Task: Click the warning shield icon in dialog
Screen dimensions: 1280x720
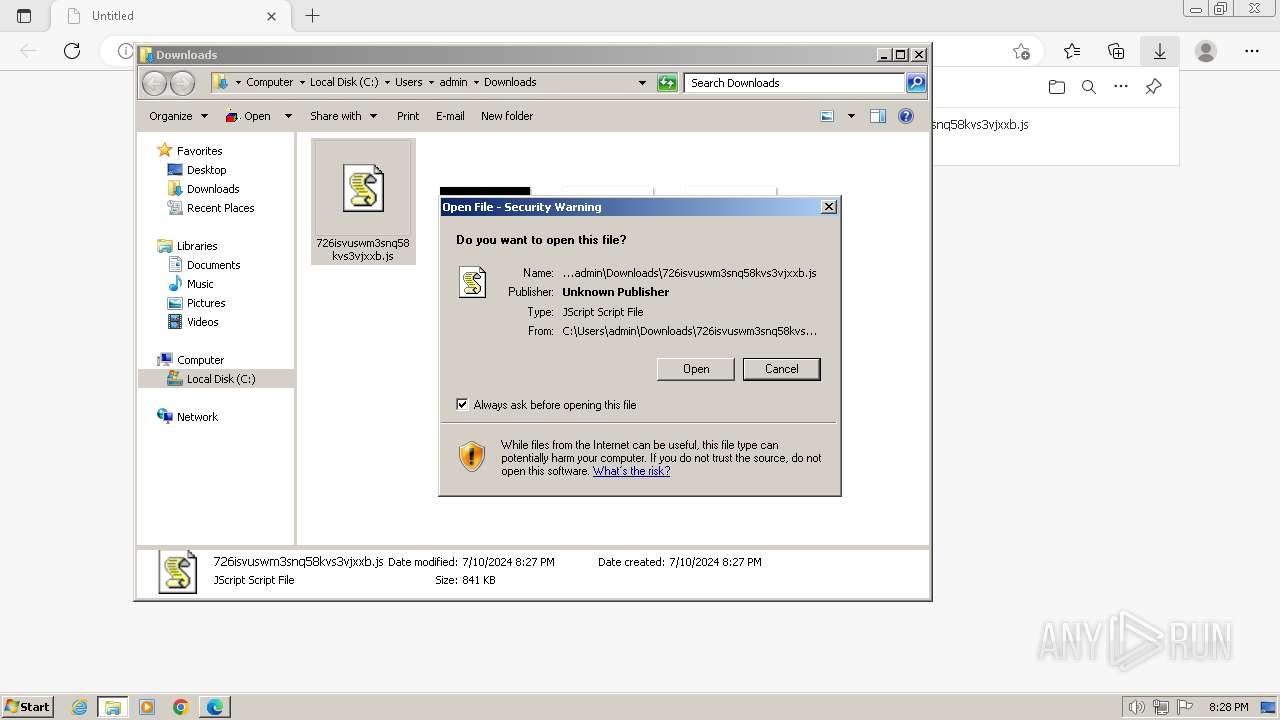Action: (472, 457)
